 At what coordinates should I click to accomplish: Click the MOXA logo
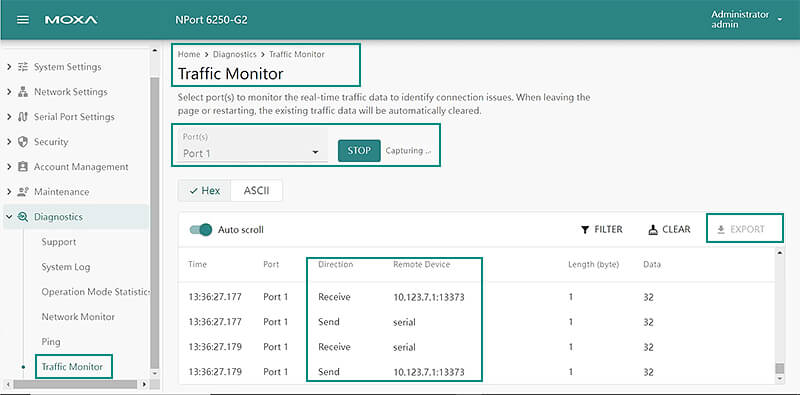pos(71,20)
